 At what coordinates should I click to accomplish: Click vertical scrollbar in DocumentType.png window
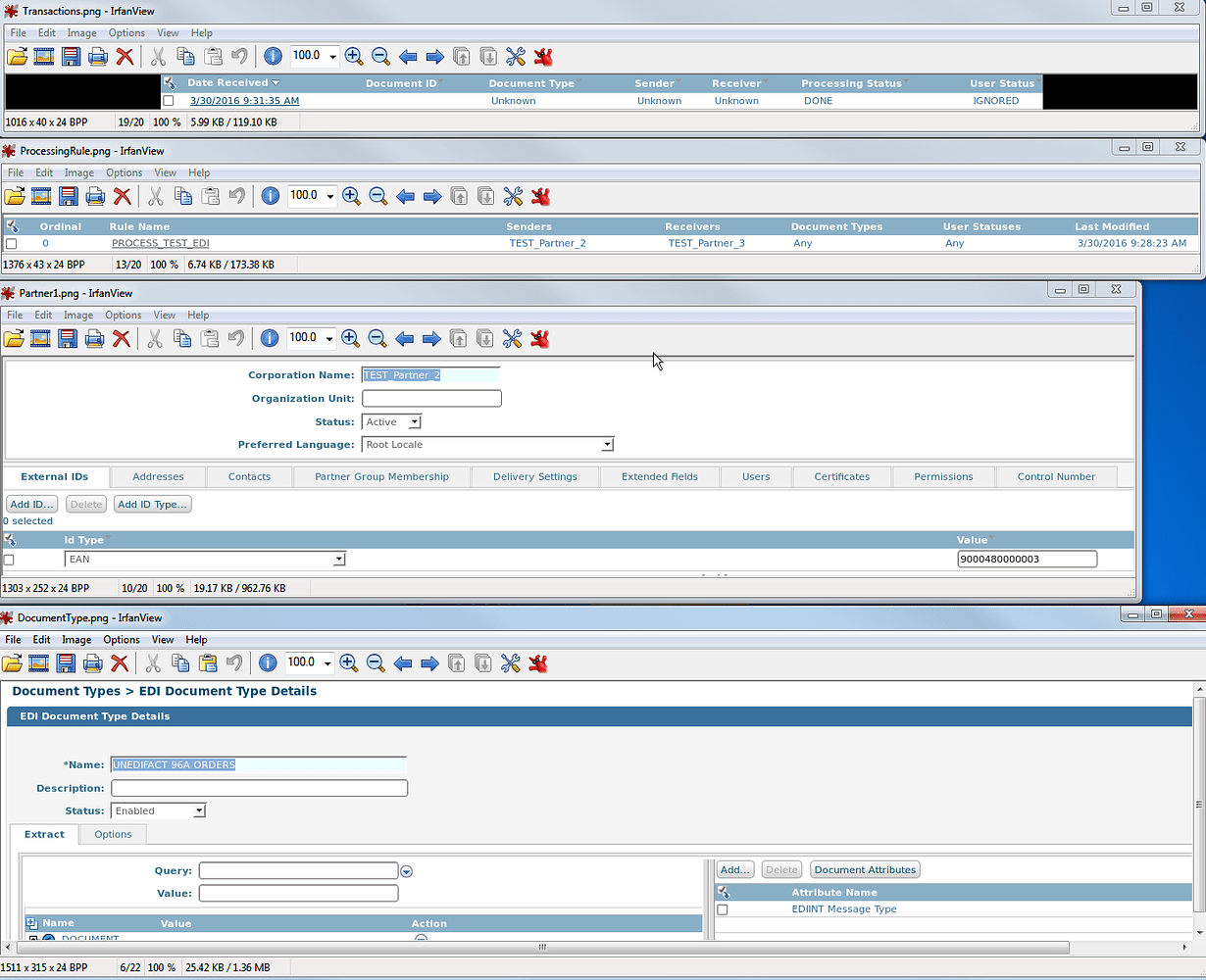[1200, 806]
